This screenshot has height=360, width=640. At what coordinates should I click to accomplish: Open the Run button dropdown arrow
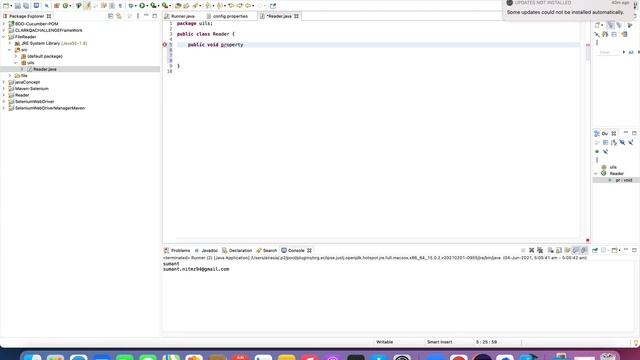pos(147,6)
